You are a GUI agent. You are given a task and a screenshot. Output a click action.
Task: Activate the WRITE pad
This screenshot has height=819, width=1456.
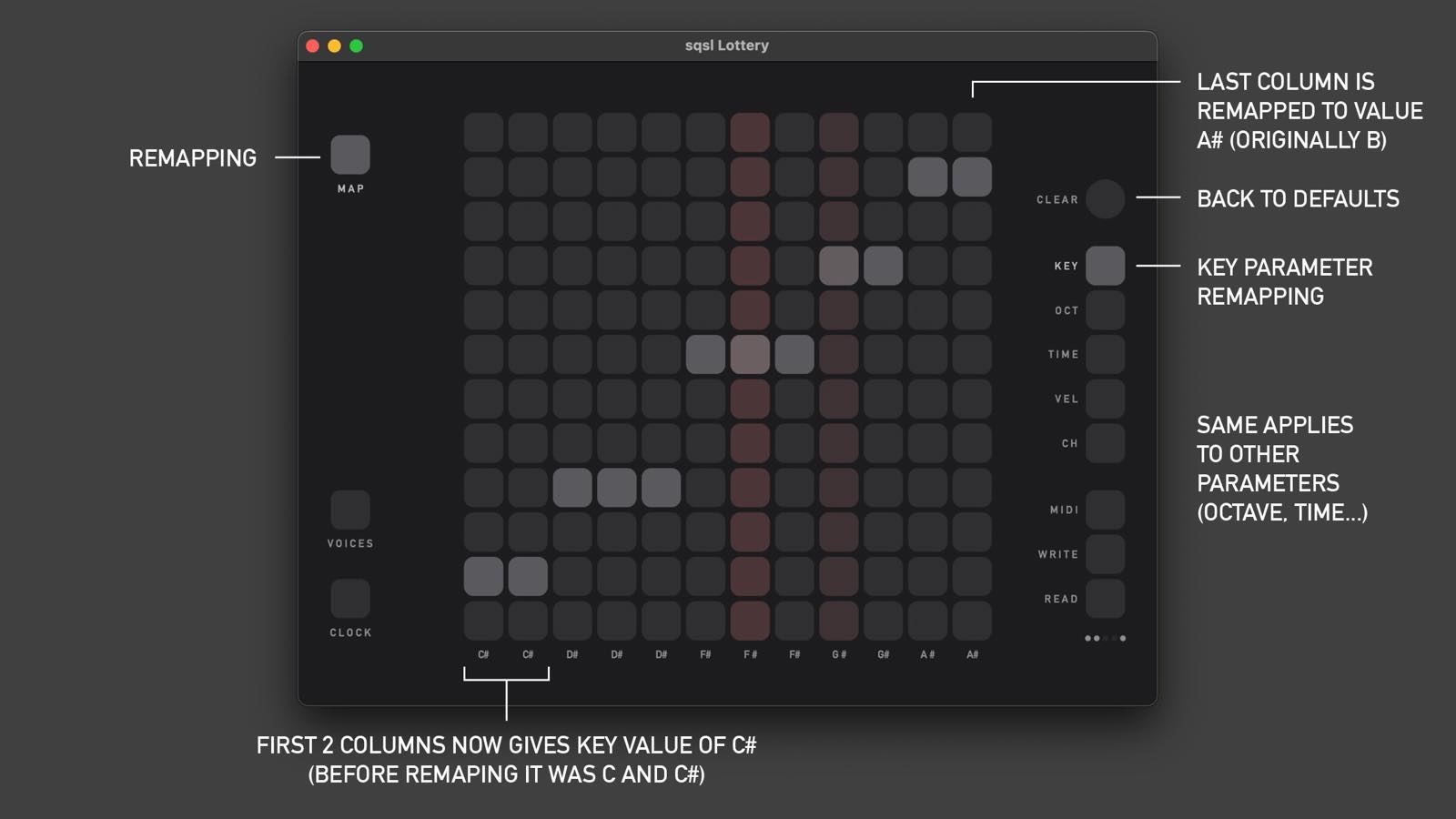(x=1106, y=554)
